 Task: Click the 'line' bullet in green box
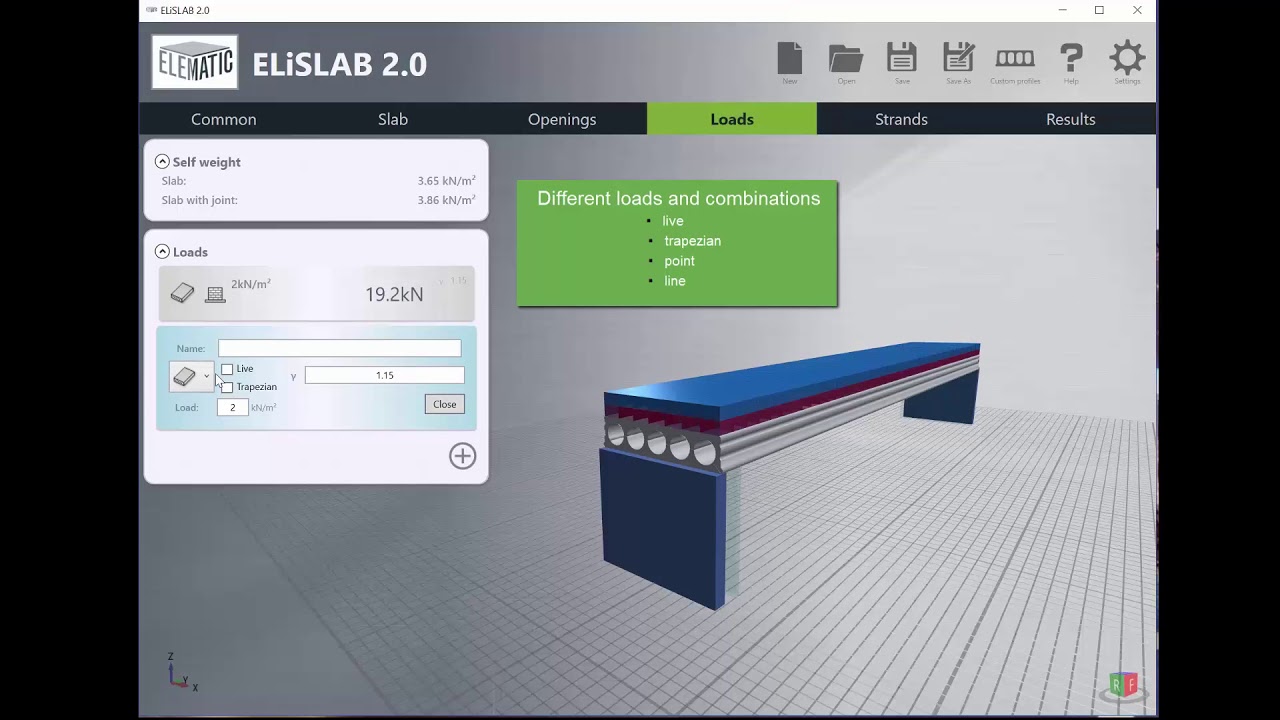675,281
